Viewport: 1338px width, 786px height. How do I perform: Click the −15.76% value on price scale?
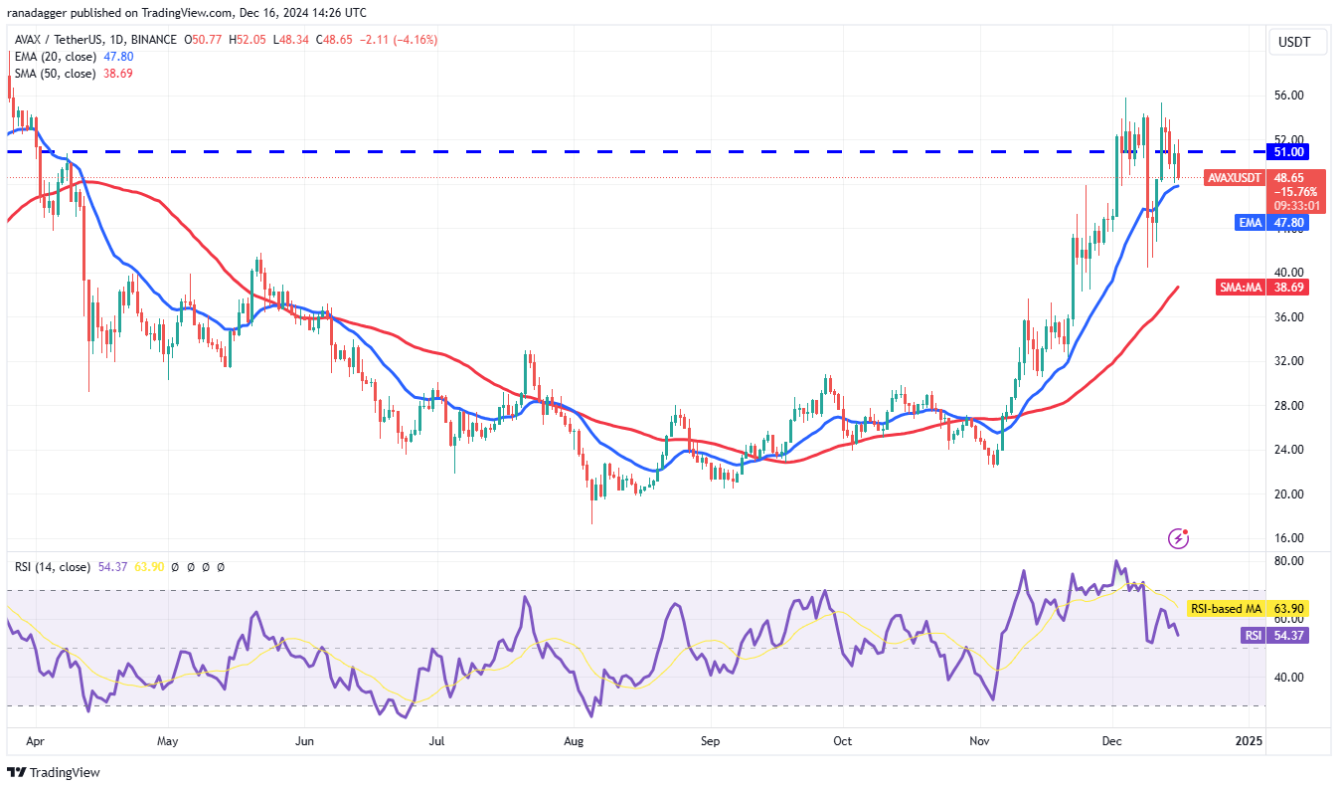1296,191
